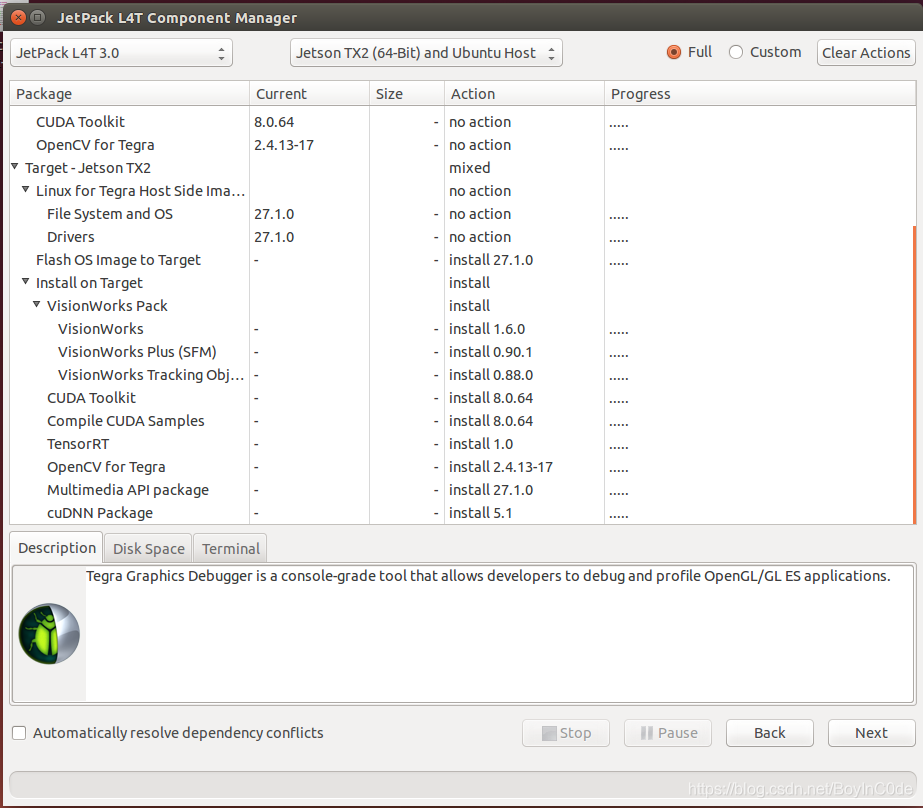923x808 pixels.
Task: Click the Size column header
Action: pyautogui.click(x=407, y=94)
